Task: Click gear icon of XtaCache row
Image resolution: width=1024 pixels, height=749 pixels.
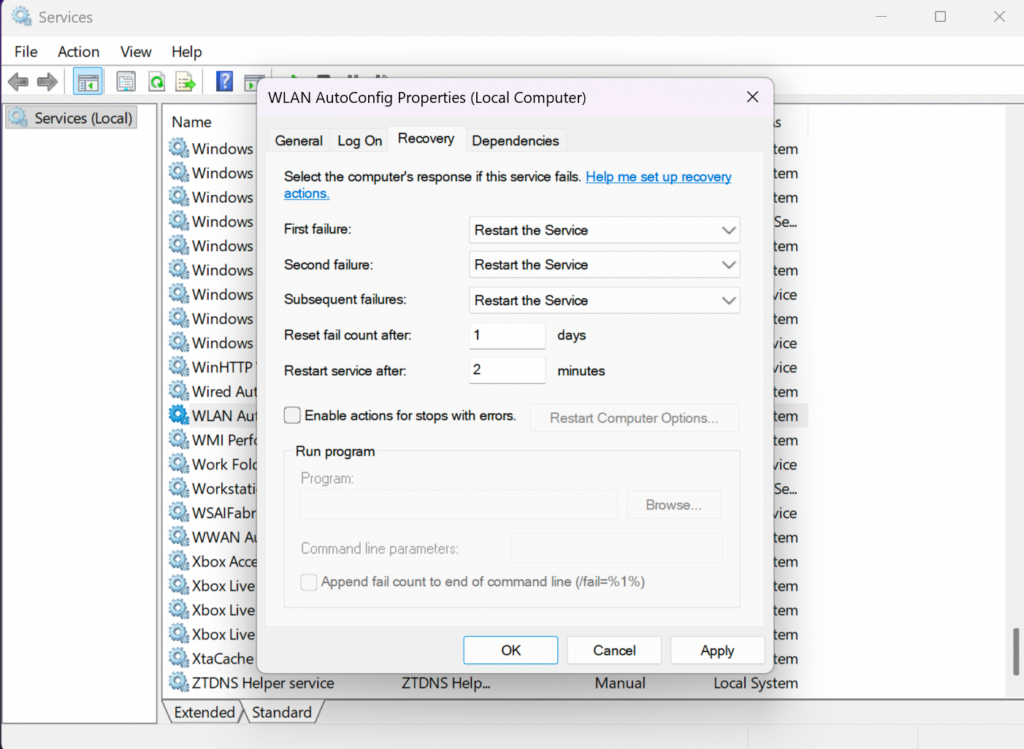Action: point(178,658)
